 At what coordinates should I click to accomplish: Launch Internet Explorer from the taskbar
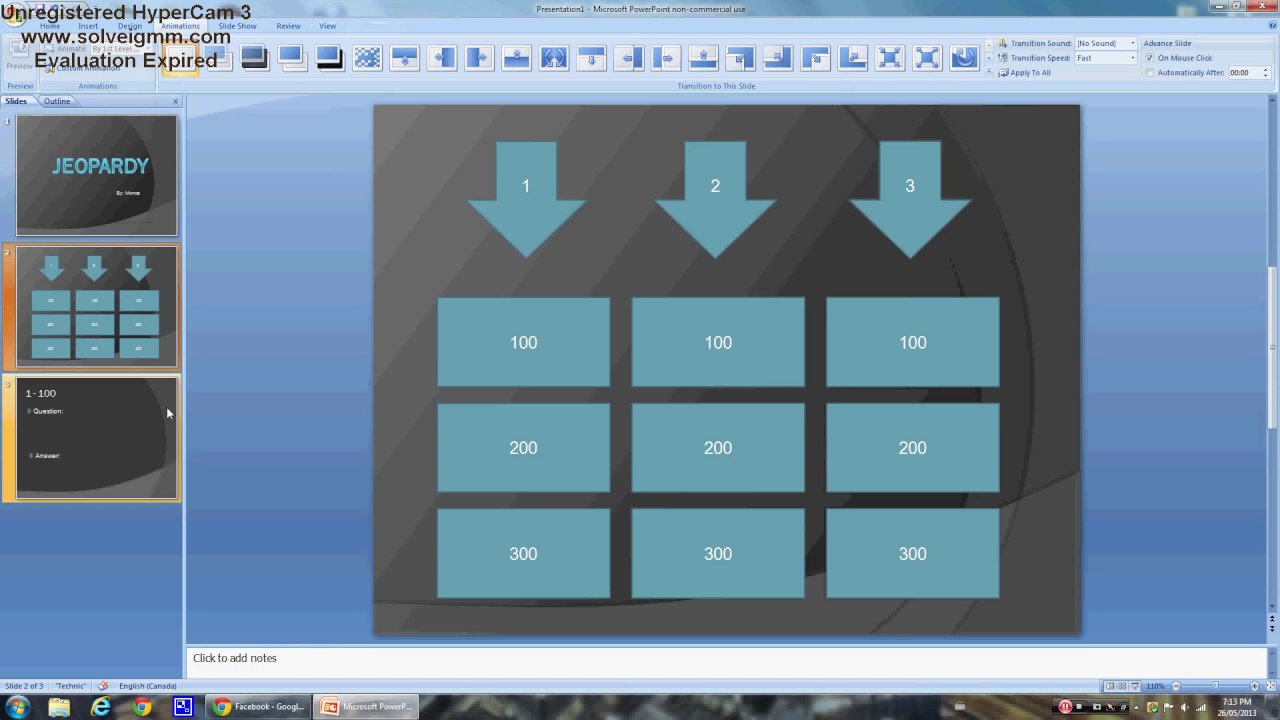(101, 707)
